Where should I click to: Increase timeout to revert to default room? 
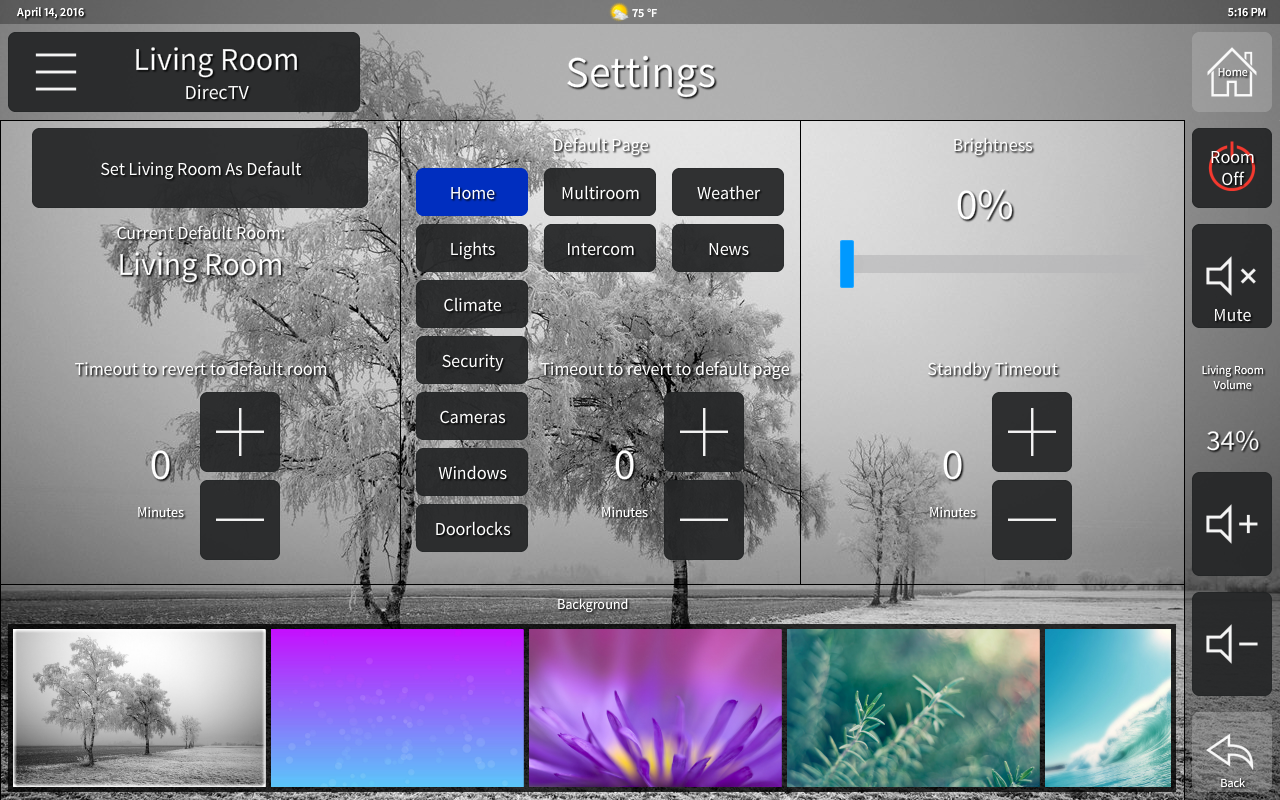click(240, 432)
